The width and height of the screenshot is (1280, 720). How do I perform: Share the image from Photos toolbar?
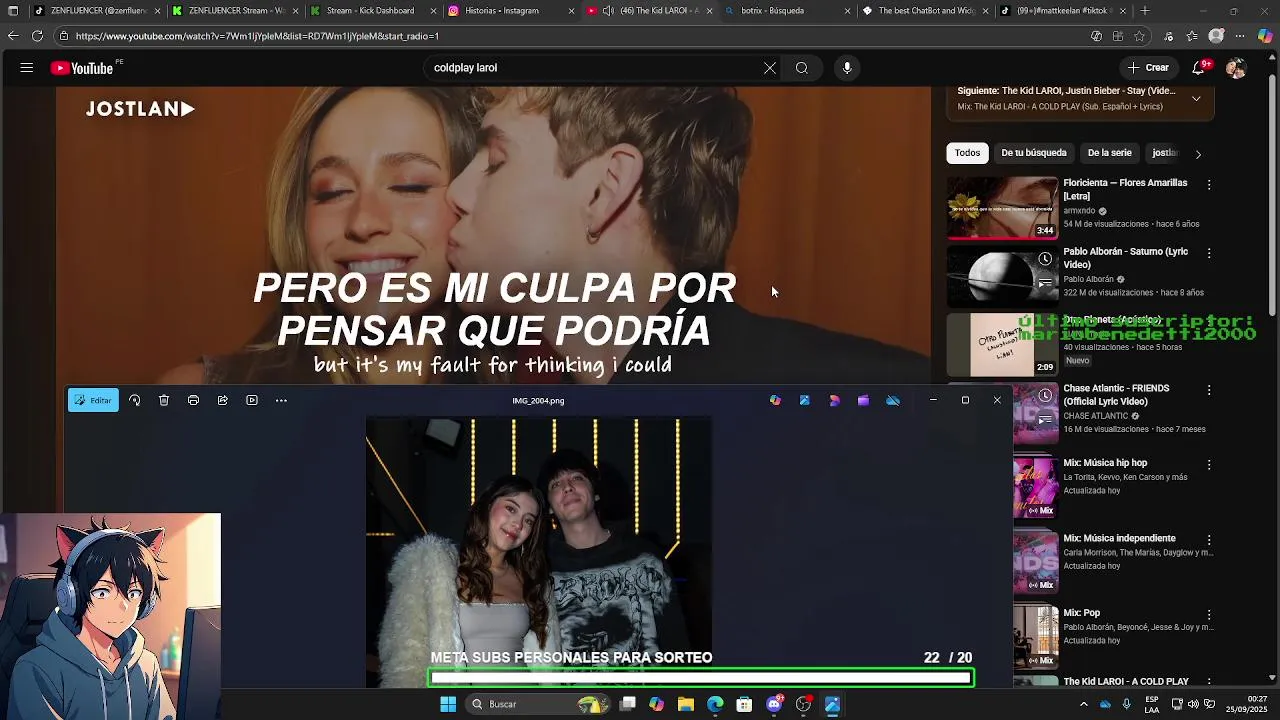point(223,400)
